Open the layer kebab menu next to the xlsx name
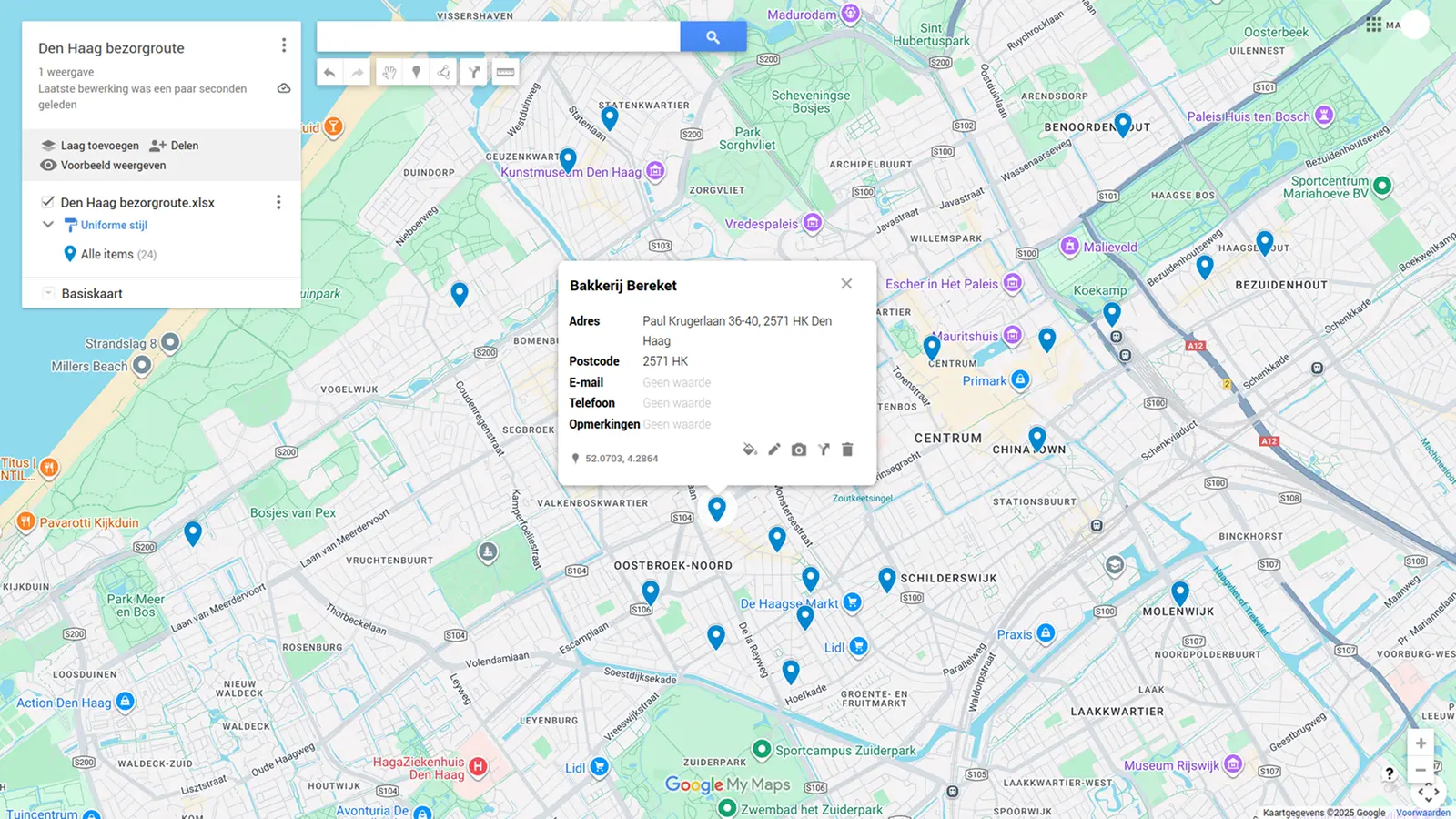This screenshot has width=1456, height=819. (x=278, y=201)
